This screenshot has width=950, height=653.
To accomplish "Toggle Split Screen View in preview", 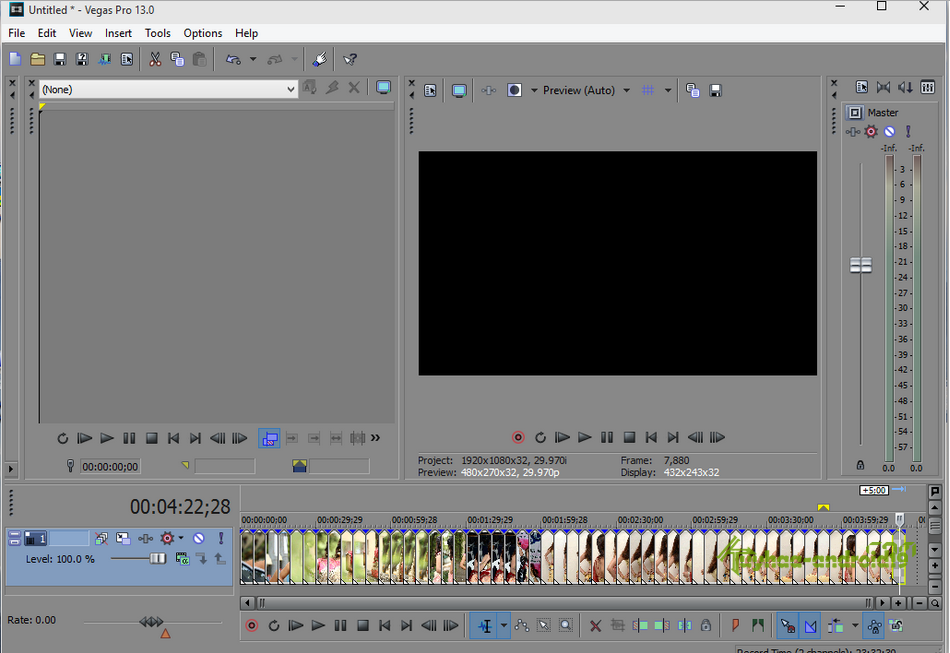I will pos(515,90).
